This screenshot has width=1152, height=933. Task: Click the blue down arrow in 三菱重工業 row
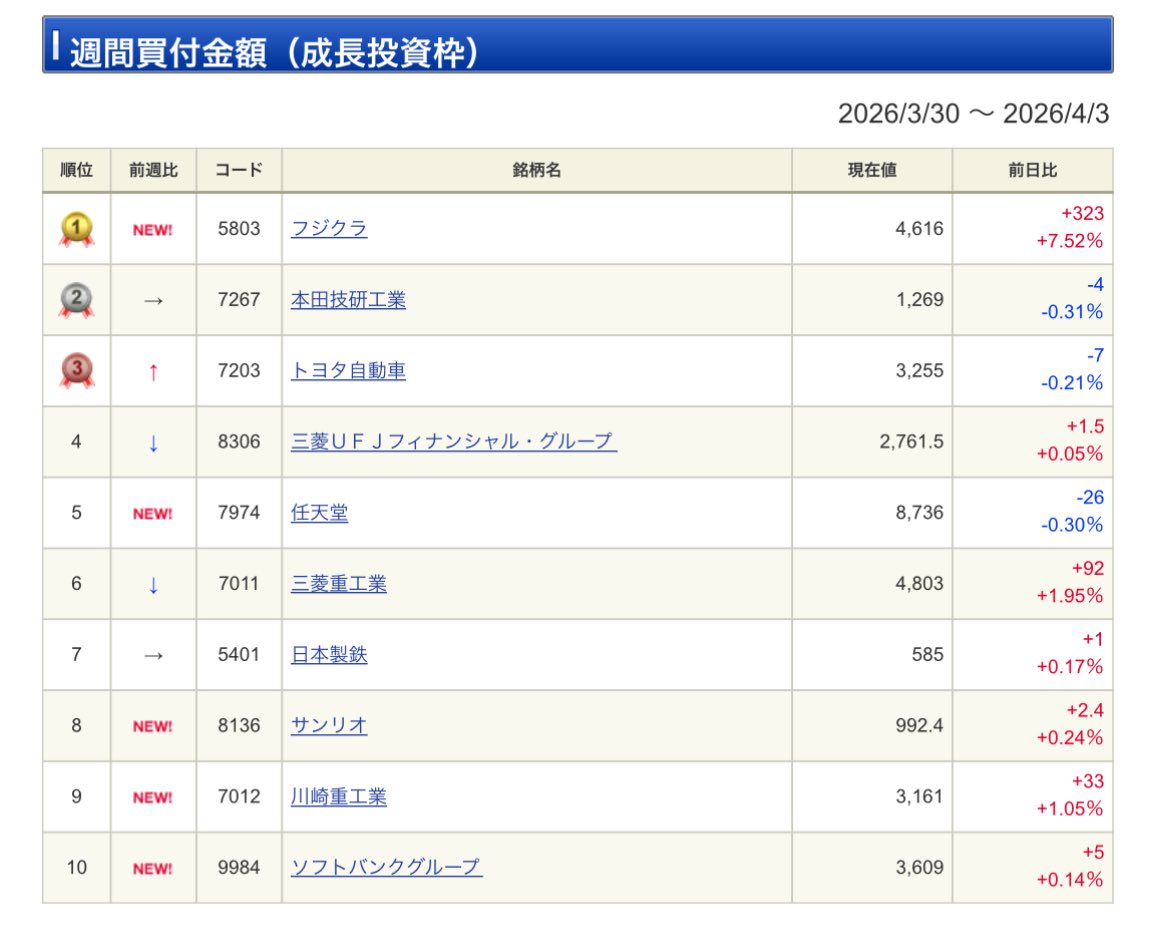pos(153,586)
